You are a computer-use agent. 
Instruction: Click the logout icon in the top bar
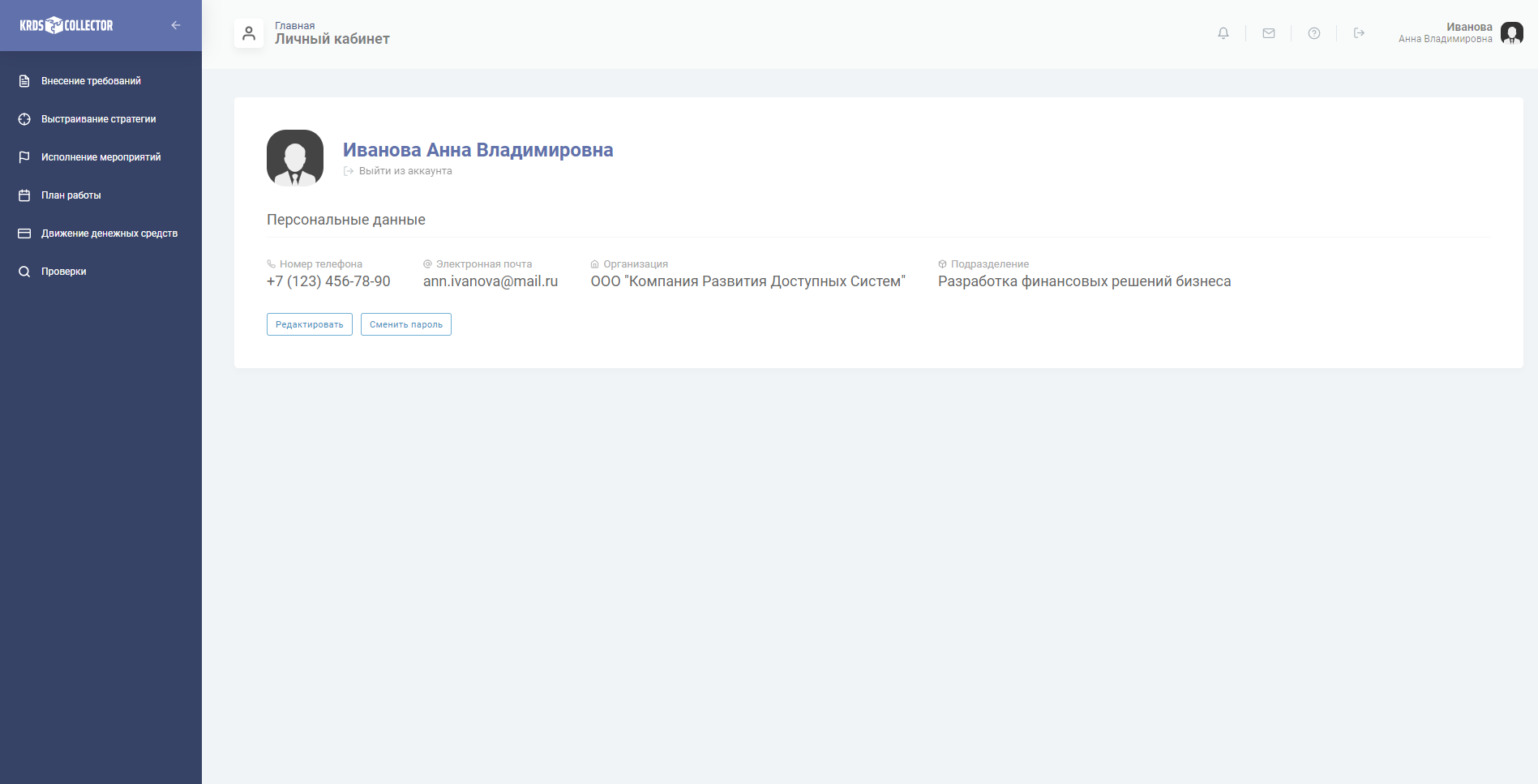point(1360,33)
